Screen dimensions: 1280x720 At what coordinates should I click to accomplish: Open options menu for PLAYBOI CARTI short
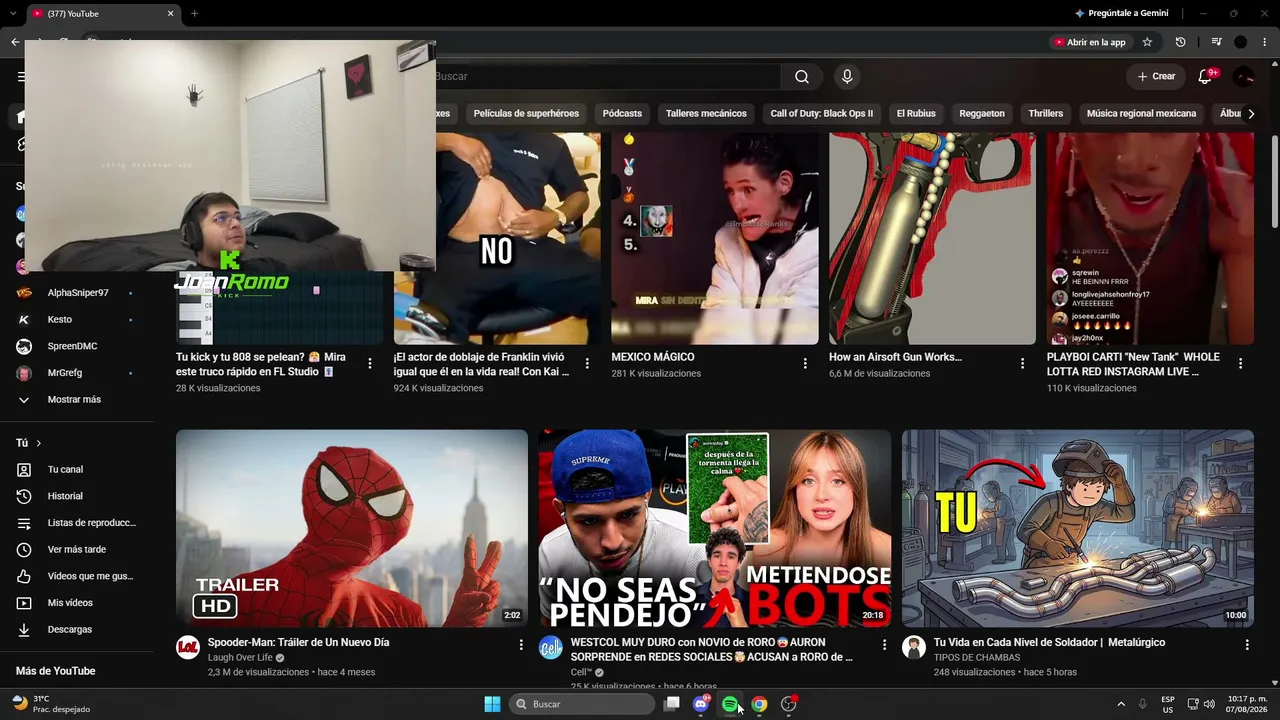[x=1241, y=364]
